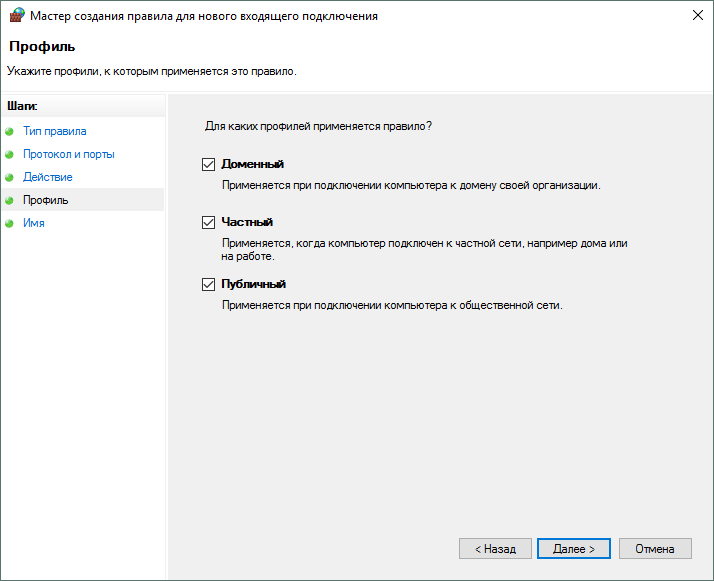The height and width of the screenshot is (581, 714).
Task: Click the firewall wizard icon in title bar
Action: pos(16,16)
